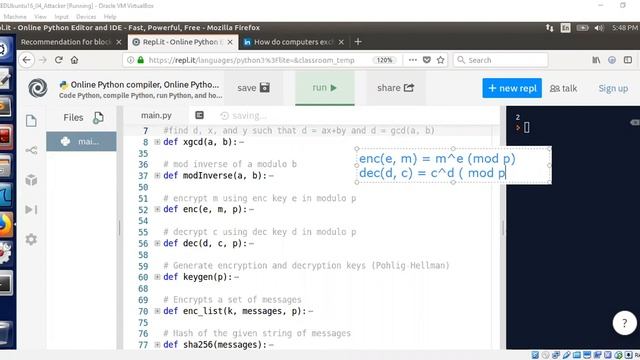Image resolution: width=640 pixels, height=360 pixels.
Task: Select main.py file in the Files list
Action: [x=81, y=141]
